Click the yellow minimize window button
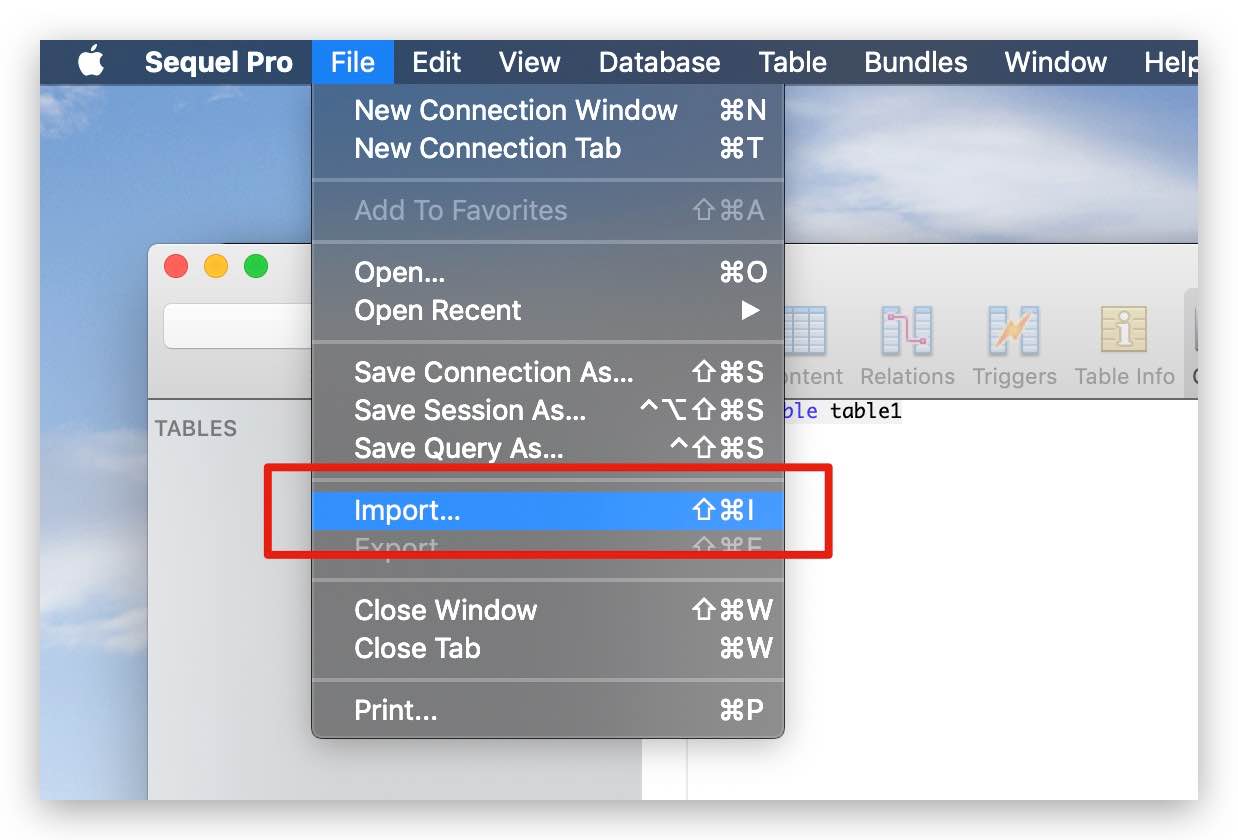 coord(216,266)
